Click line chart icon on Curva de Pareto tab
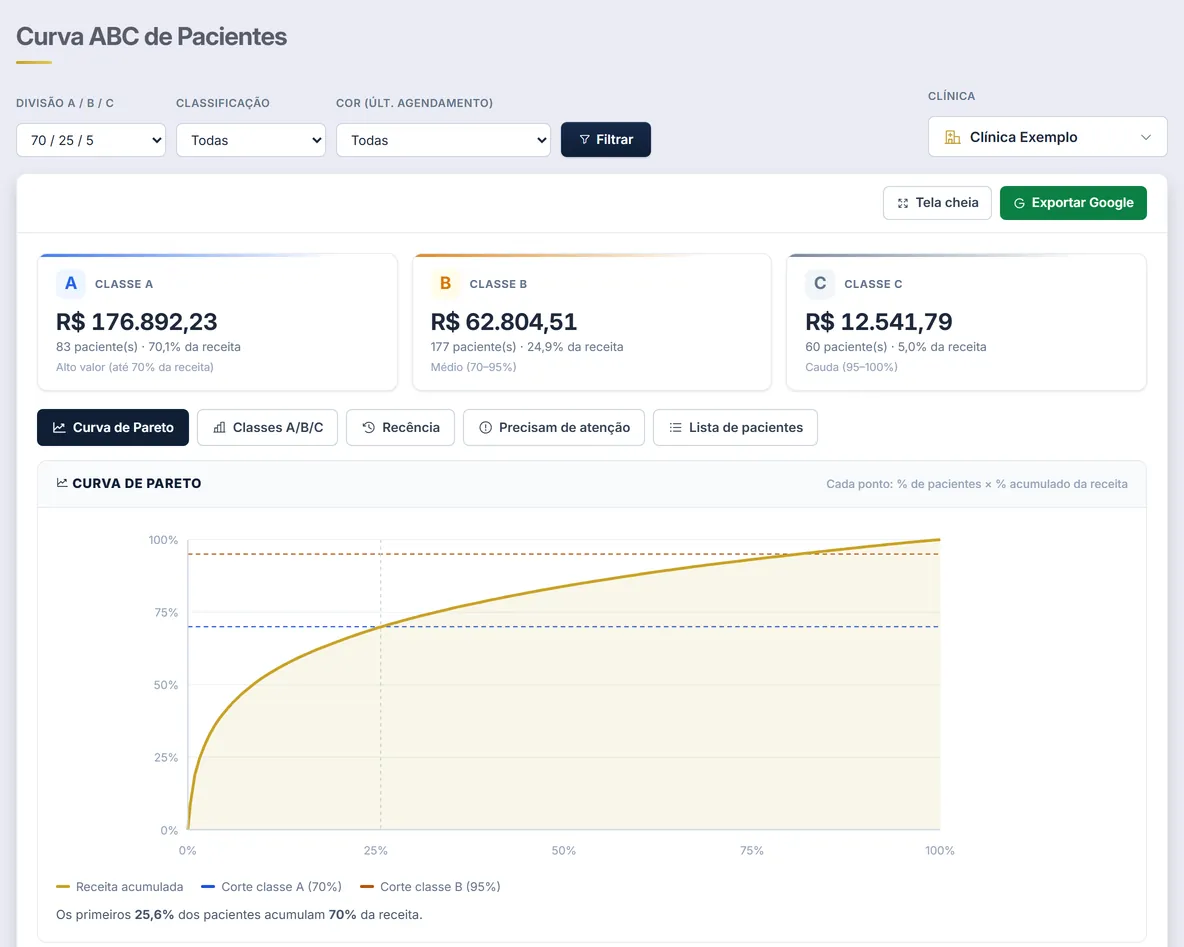 coord(59,427)
